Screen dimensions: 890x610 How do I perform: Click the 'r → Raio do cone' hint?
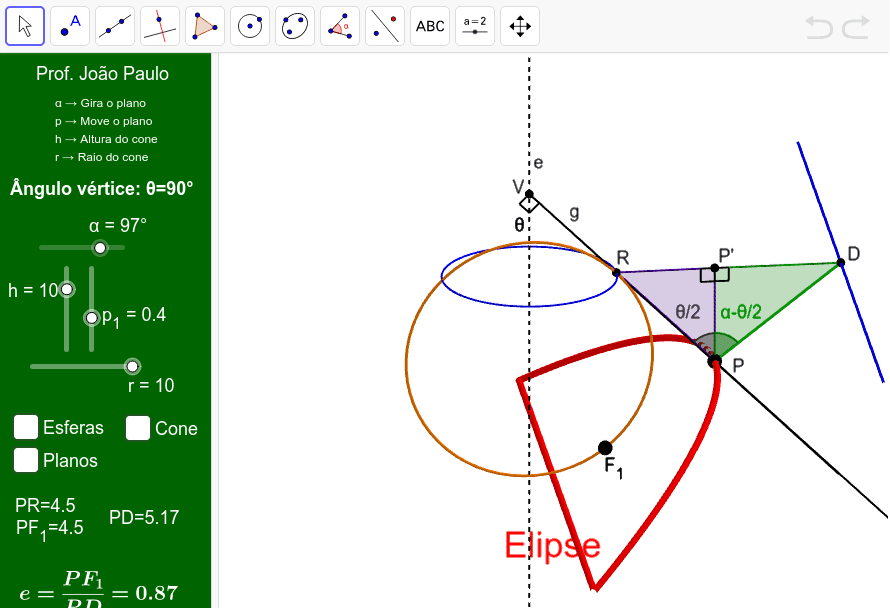point(102,157)
